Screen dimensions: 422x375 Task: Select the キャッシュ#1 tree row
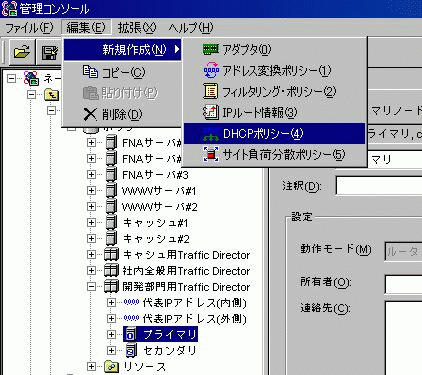pyautogui.click(x=155, y=222)
